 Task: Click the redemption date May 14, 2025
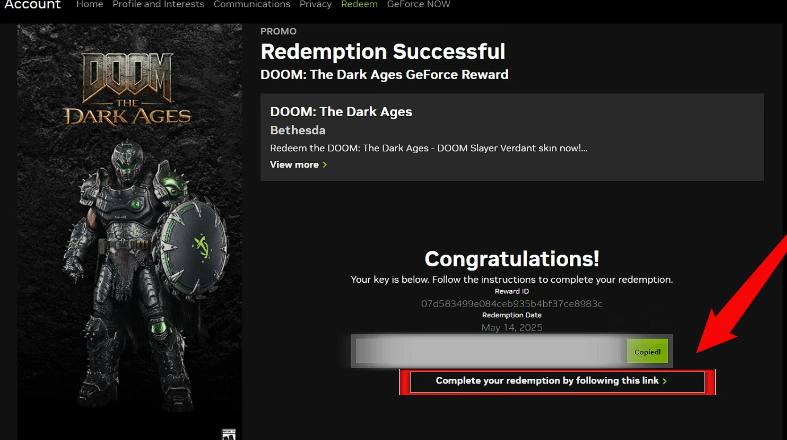tap(511, 328)
